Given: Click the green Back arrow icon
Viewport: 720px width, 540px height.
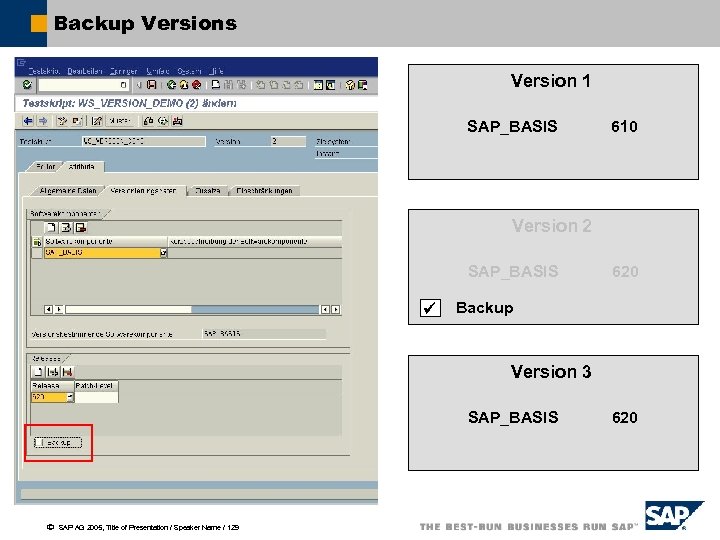Looking at the screenshot, I should 172,84.
